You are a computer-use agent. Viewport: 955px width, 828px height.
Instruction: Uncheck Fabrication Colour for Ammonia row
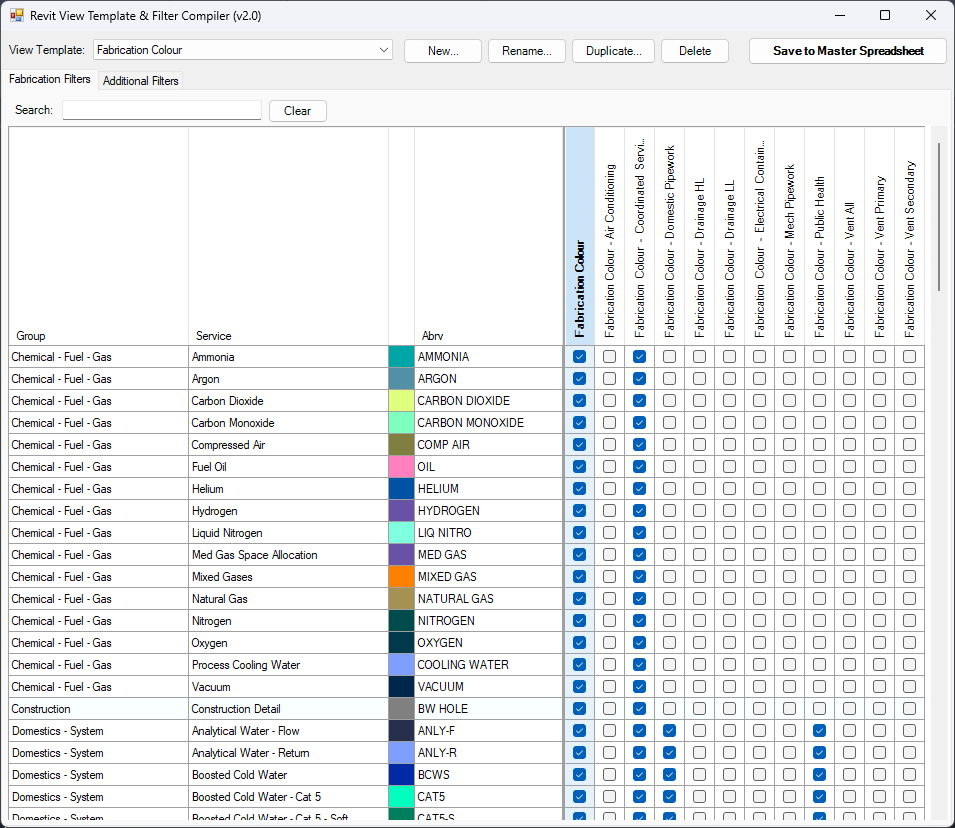point(579,356)
